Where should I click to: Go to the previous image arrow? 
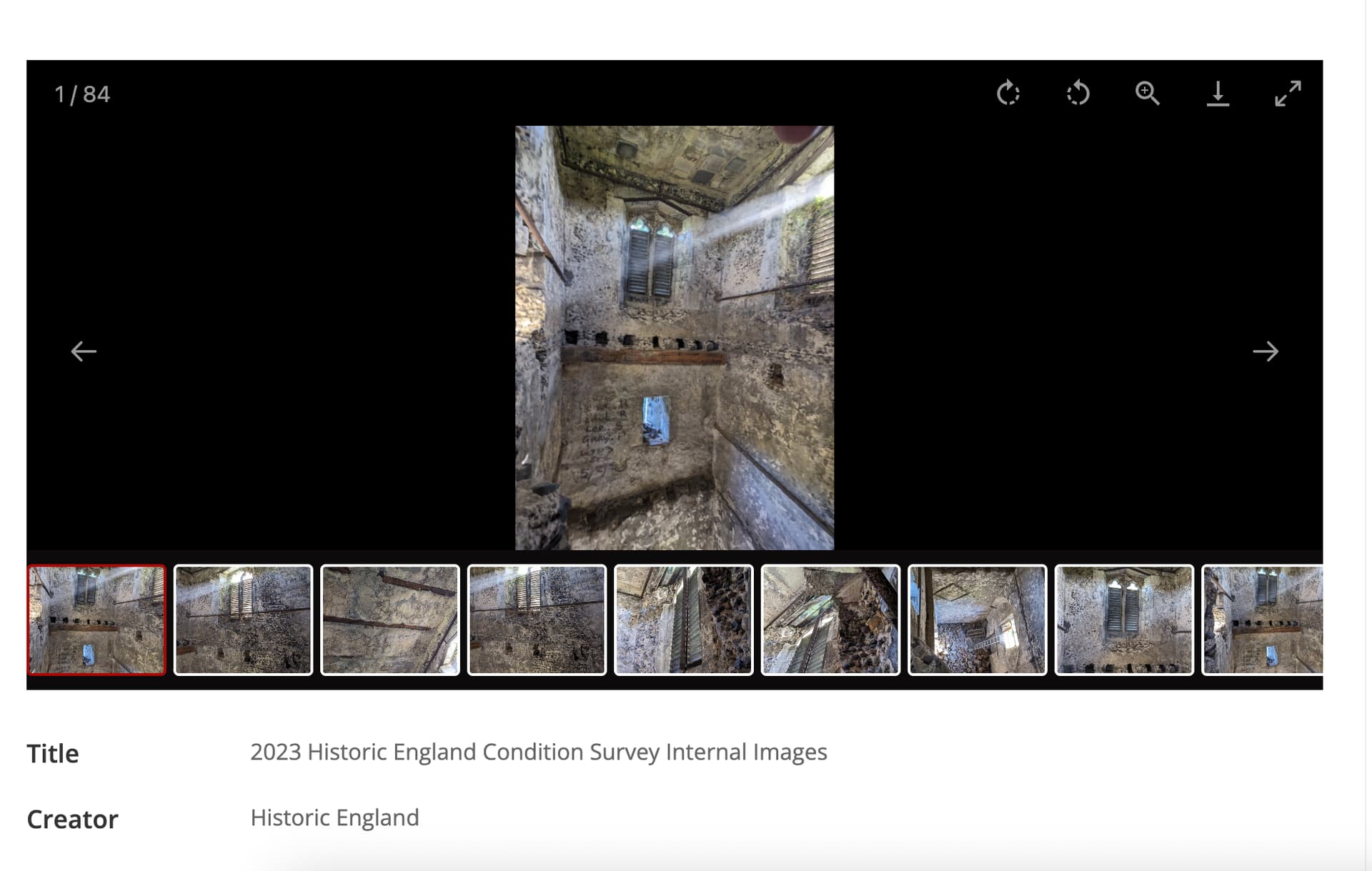(x=84, y=352)
